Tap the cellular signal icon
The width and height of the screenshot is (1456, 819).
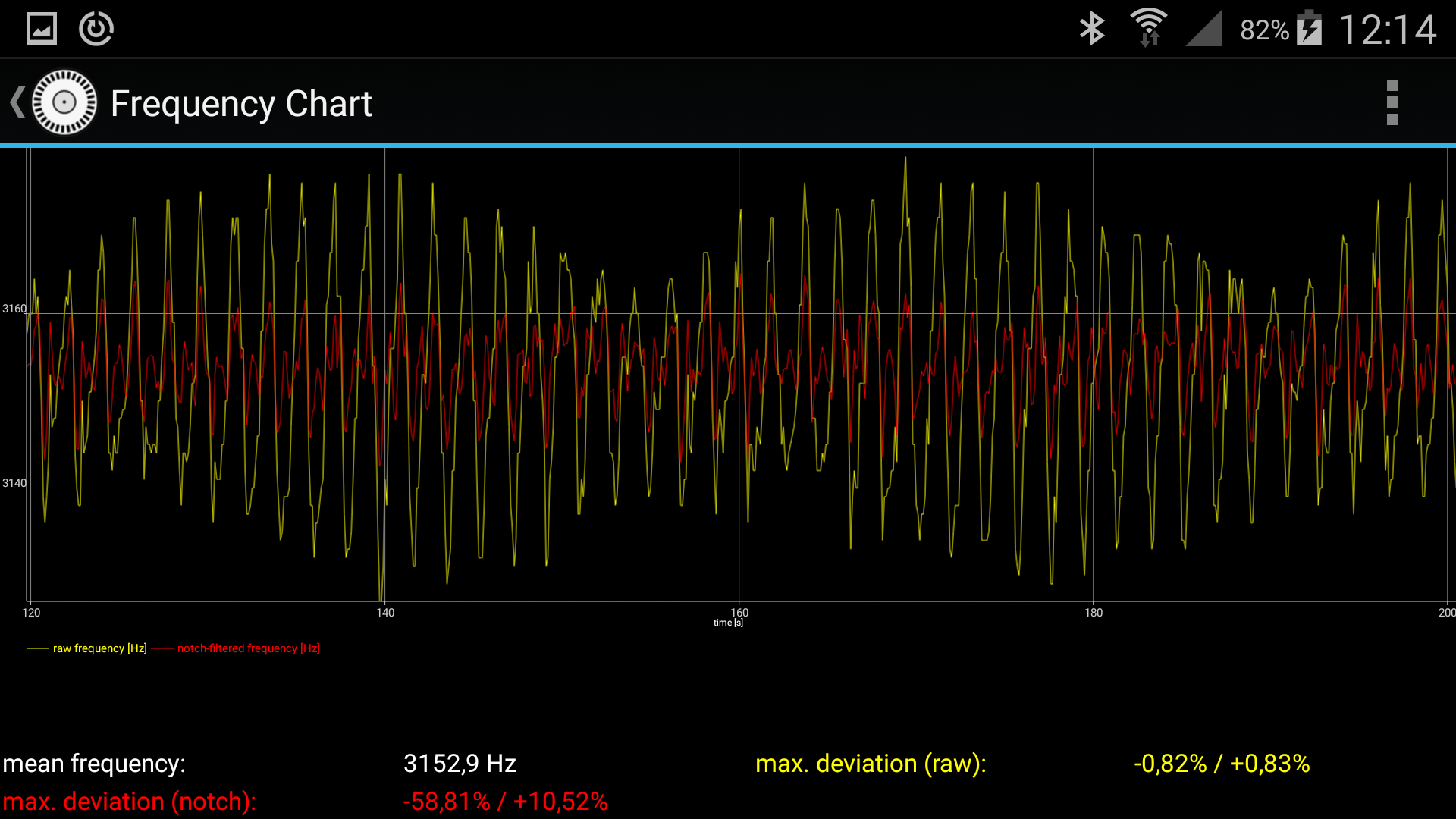1204,30
